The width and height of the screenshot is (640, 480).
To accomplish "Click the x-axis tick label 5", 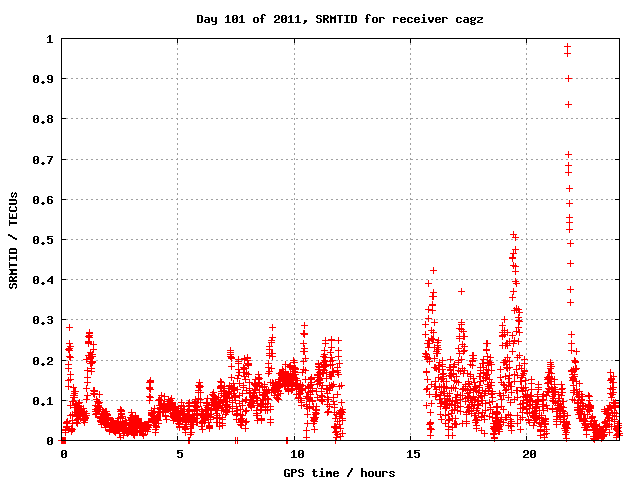I will tap(179, 454).
